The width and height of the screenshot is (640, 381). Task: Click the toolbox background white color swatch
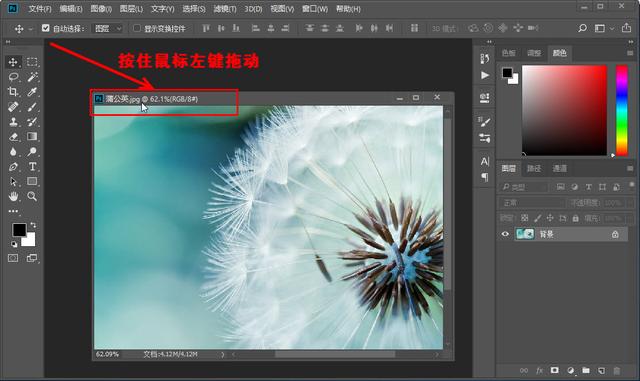(30, 241)
